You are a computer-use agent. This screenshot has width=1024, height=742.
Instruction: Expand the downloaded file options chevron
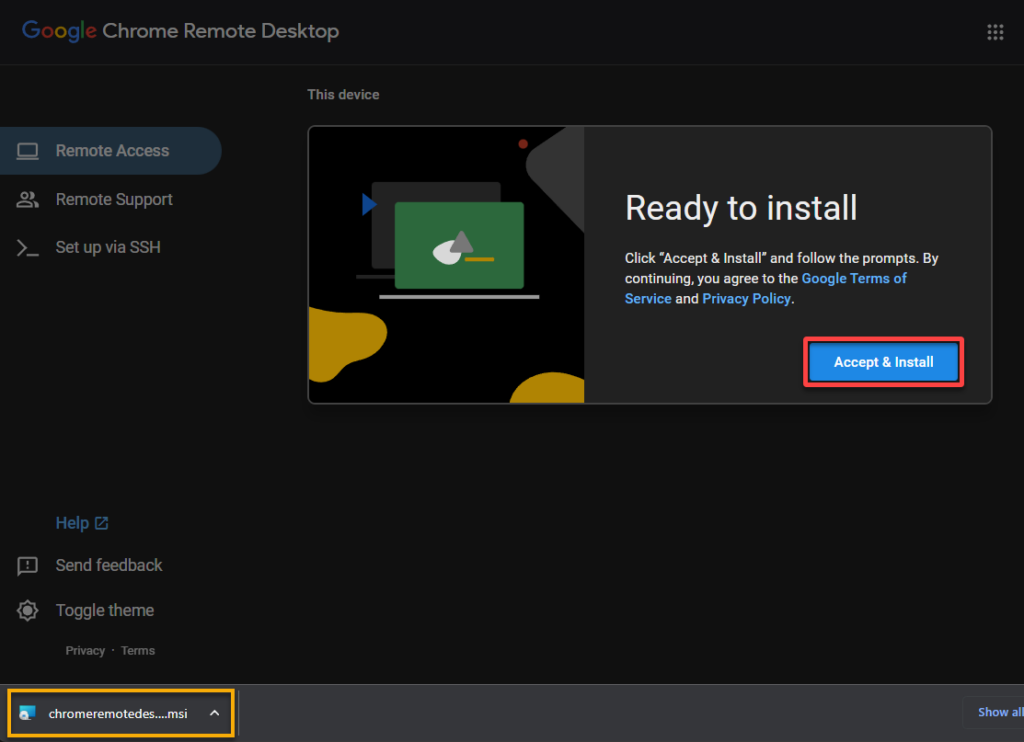[214, 712]
